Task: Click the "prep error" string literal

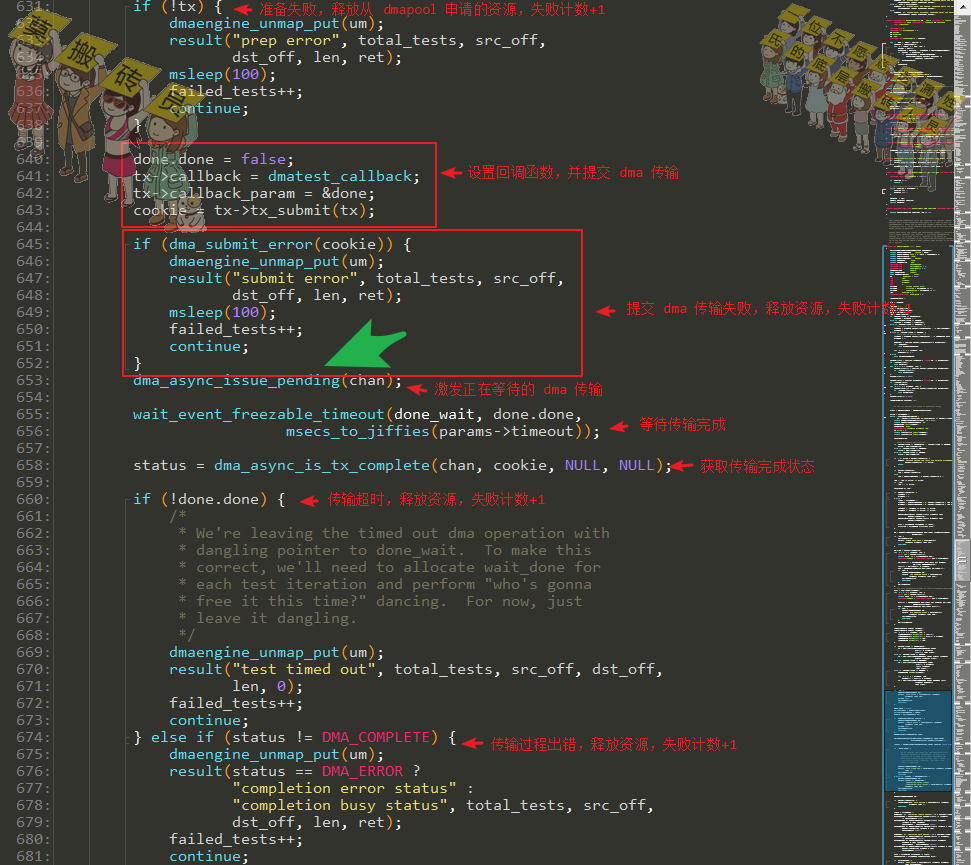Action: click(x=285, y=41)
